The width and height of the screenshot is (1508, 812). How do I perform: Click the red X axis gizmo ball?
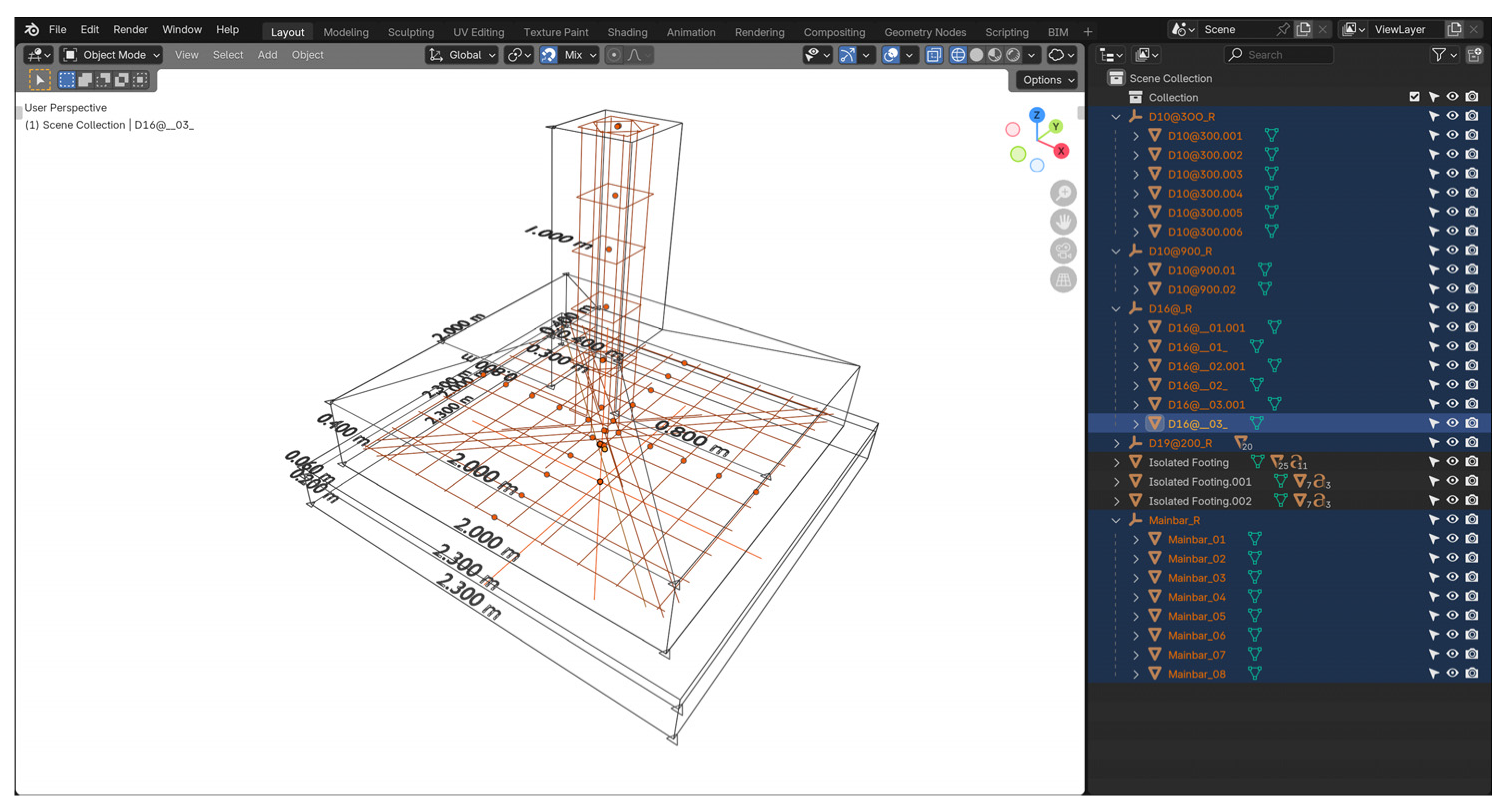[1061, 151]
